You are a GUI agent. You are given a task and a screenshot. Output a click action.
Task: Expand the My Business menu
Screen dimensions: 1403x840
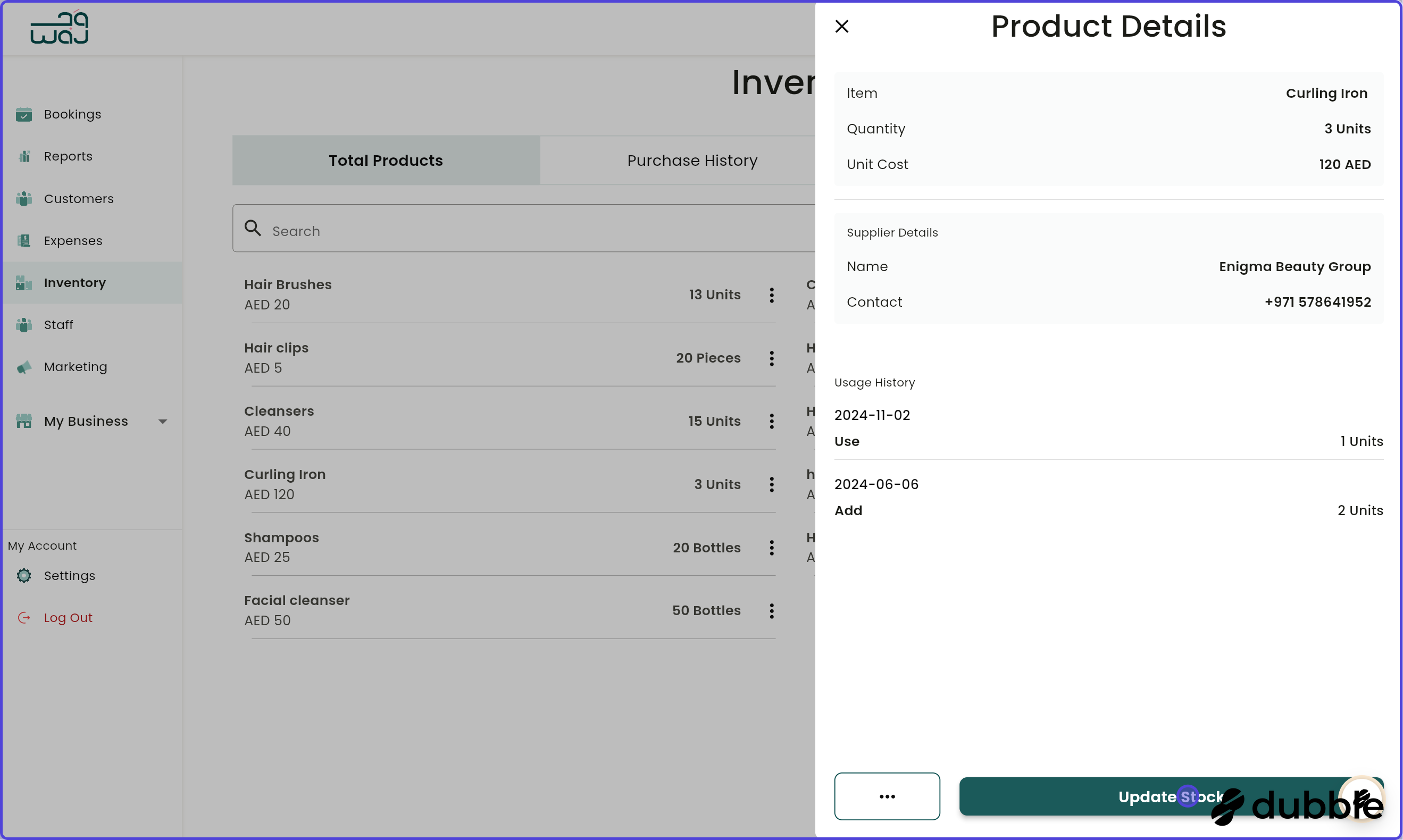(163, 421)
